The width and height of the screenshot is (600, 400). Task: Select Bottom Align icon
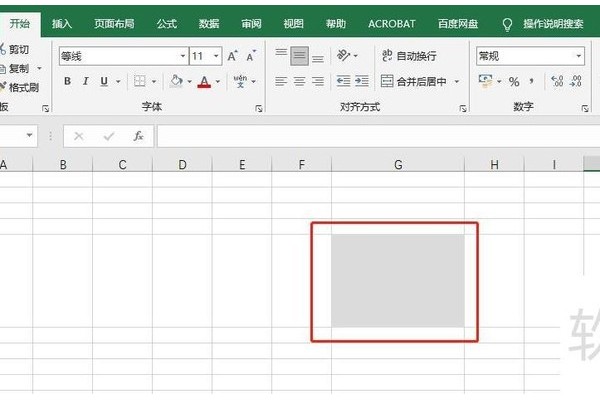coord(318,59)
